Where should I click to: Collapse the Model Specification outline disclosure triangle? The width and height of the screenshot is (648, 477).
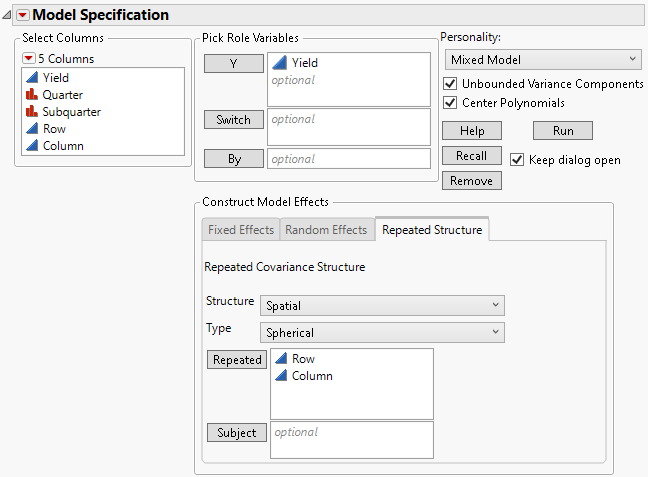click(8, 15)
